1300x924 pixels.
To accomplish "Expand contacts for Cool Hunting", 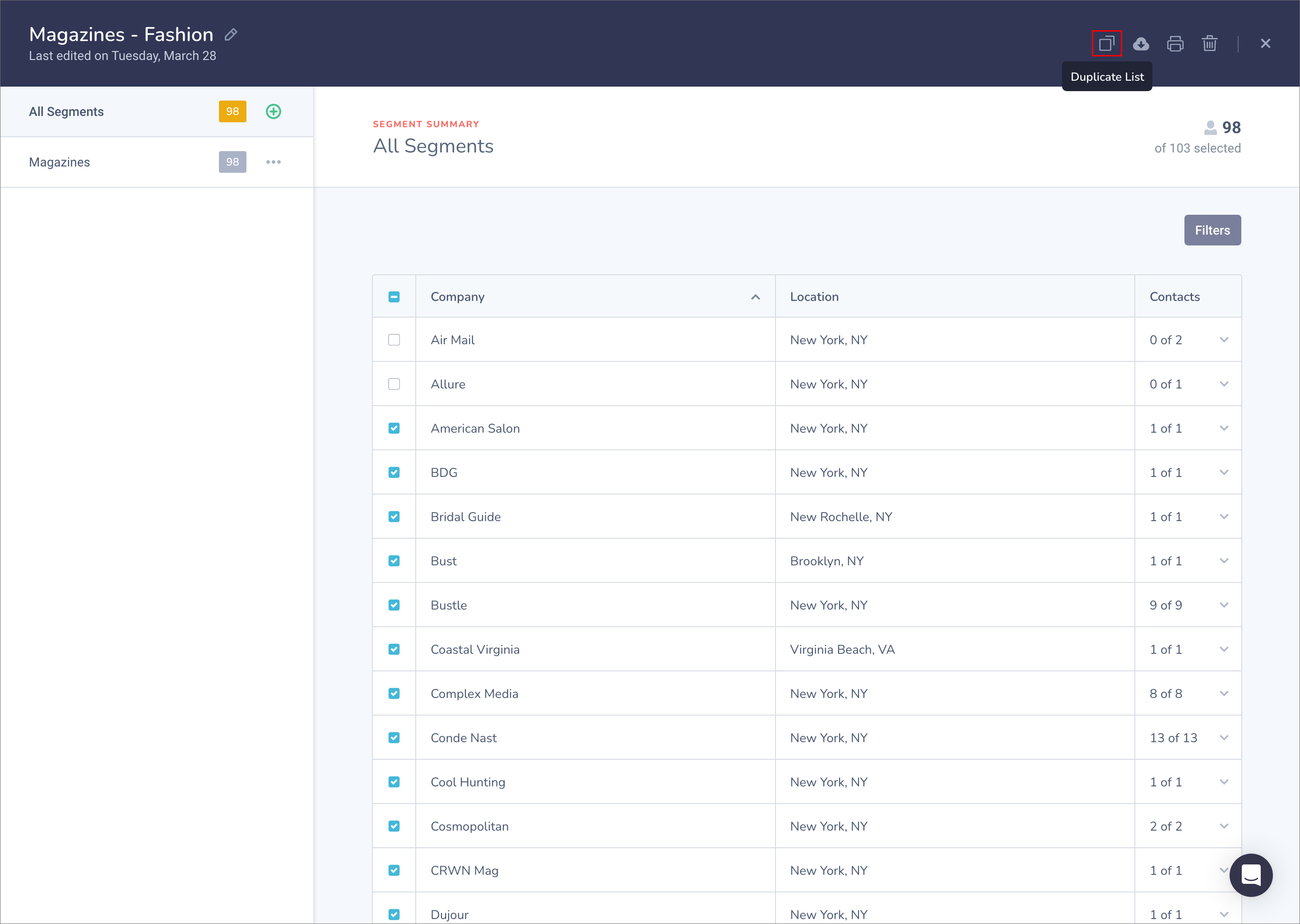I will 1224,782.
